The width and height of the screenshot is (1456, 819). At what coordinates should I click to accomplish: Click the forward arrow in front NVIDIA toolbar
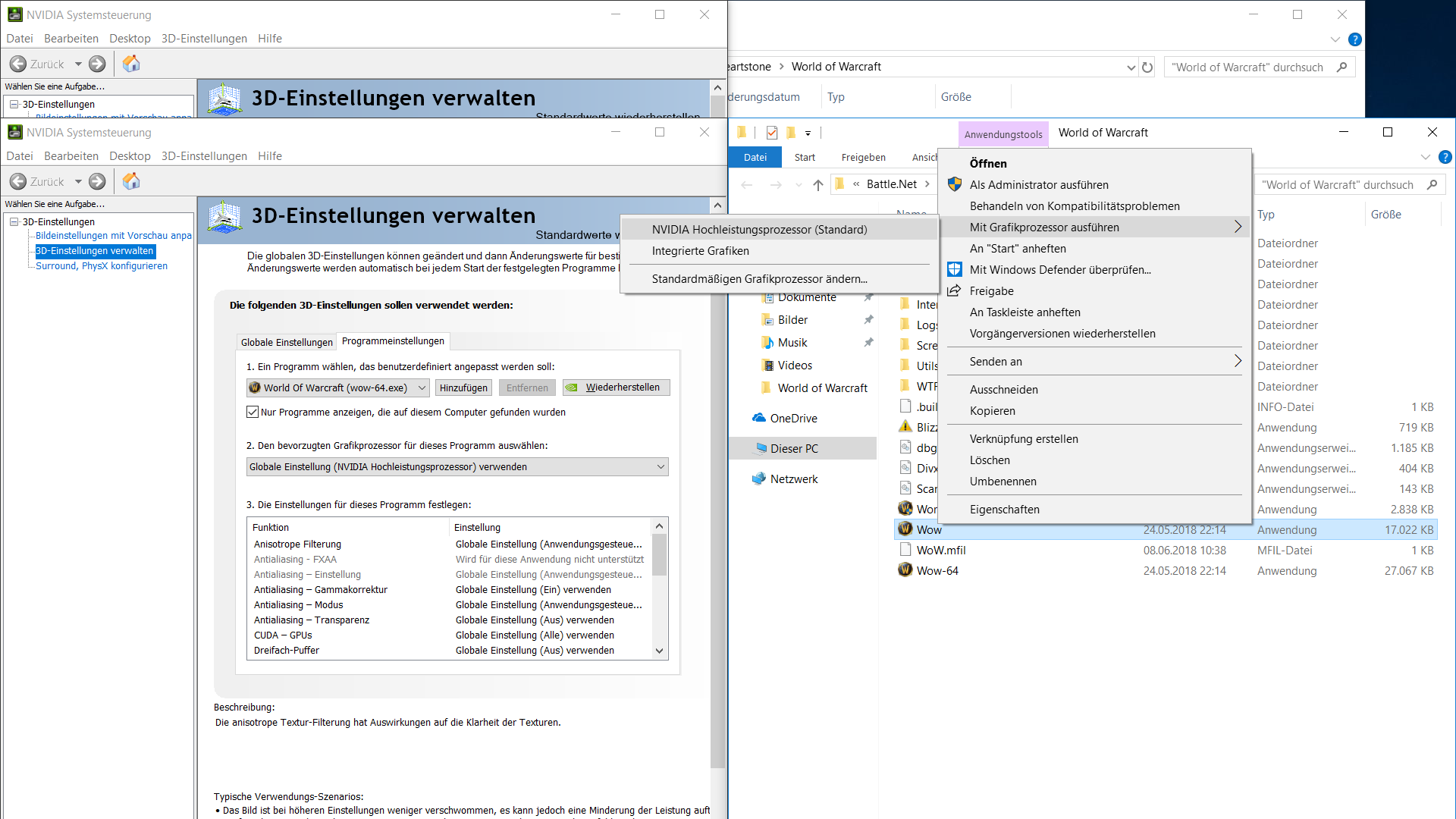97,182
